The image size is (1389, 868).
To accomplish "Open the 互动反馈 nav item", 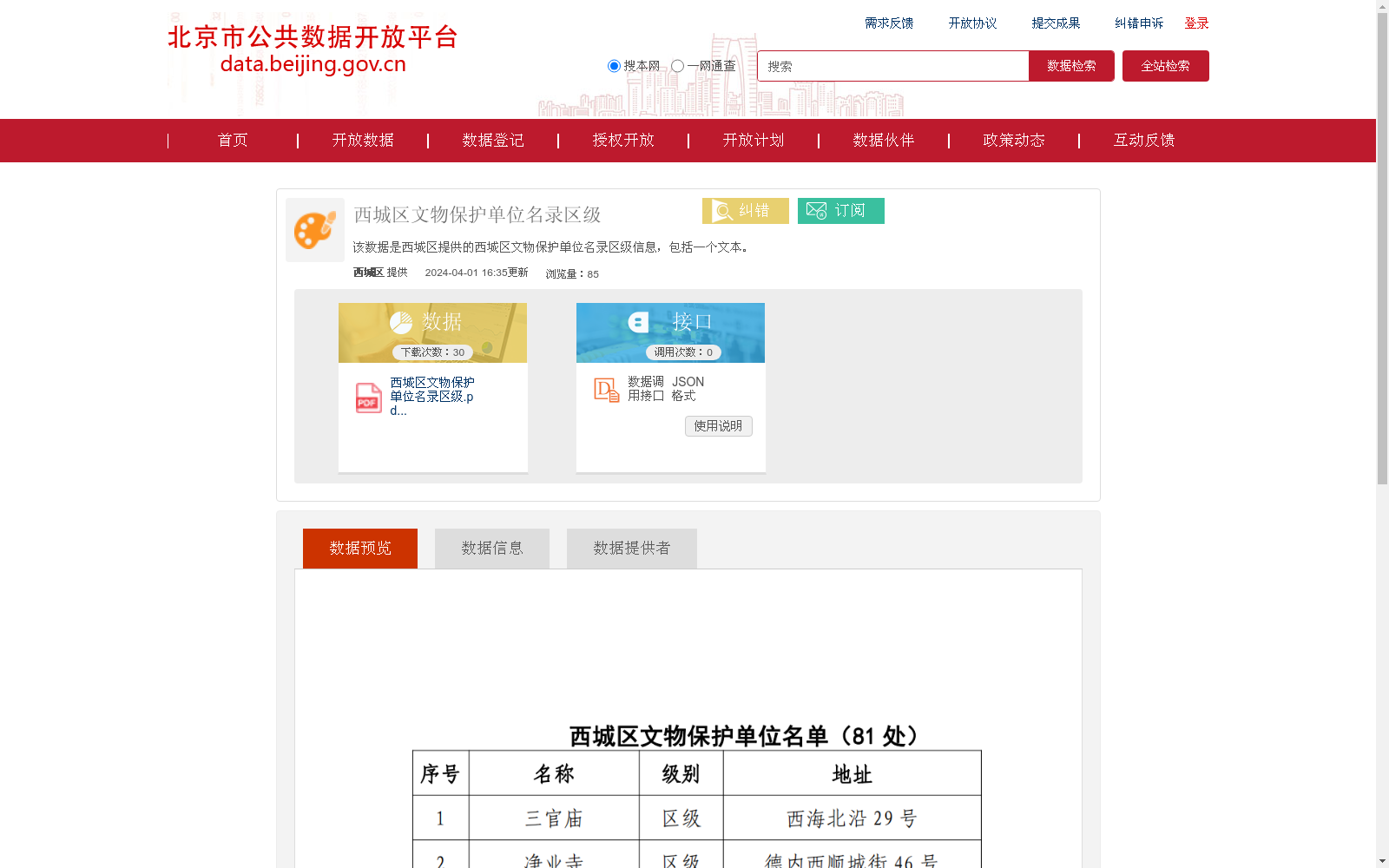I will tap(1144, 141).
